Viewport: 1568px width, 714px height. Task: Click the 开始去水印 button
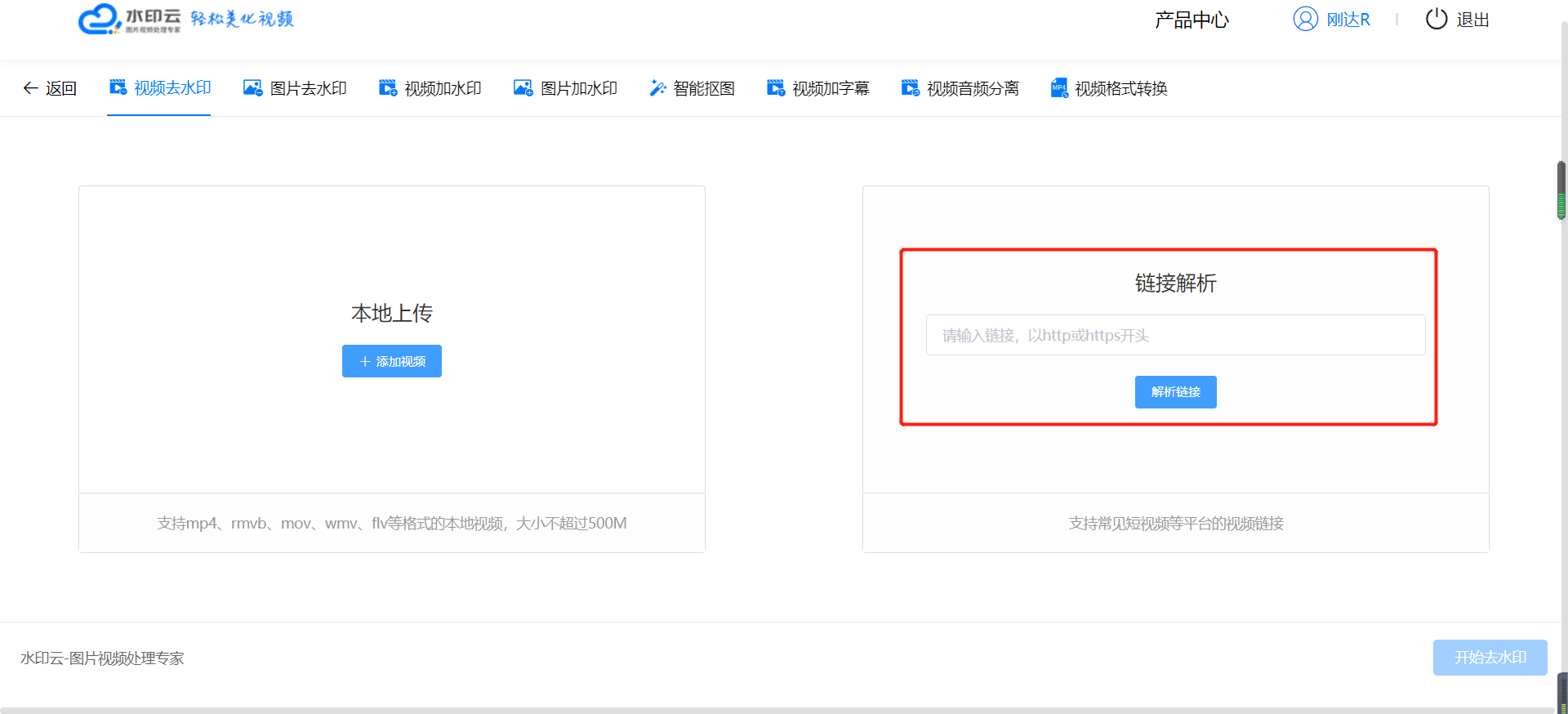point(1490,658)
